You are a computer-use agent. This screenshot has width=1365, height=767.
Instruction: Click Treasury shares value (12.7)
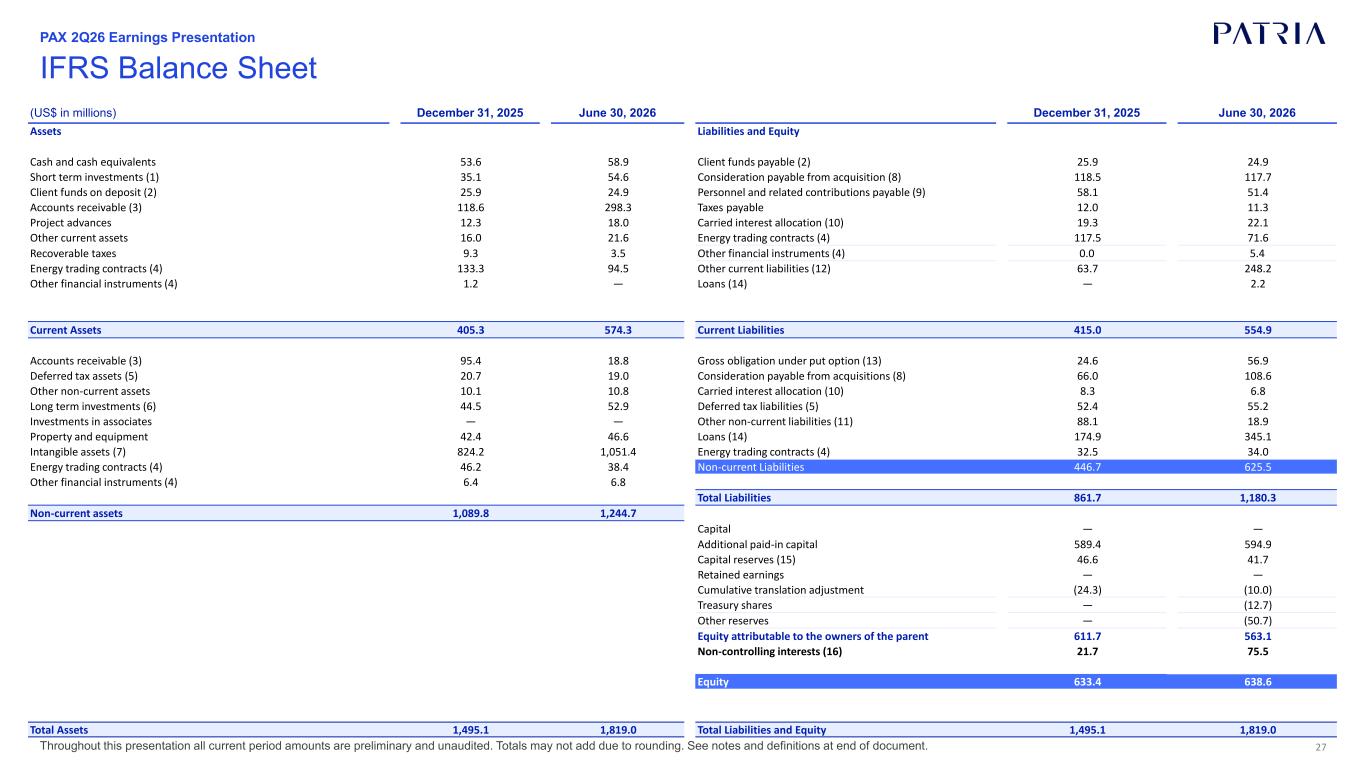[1257, 605]
